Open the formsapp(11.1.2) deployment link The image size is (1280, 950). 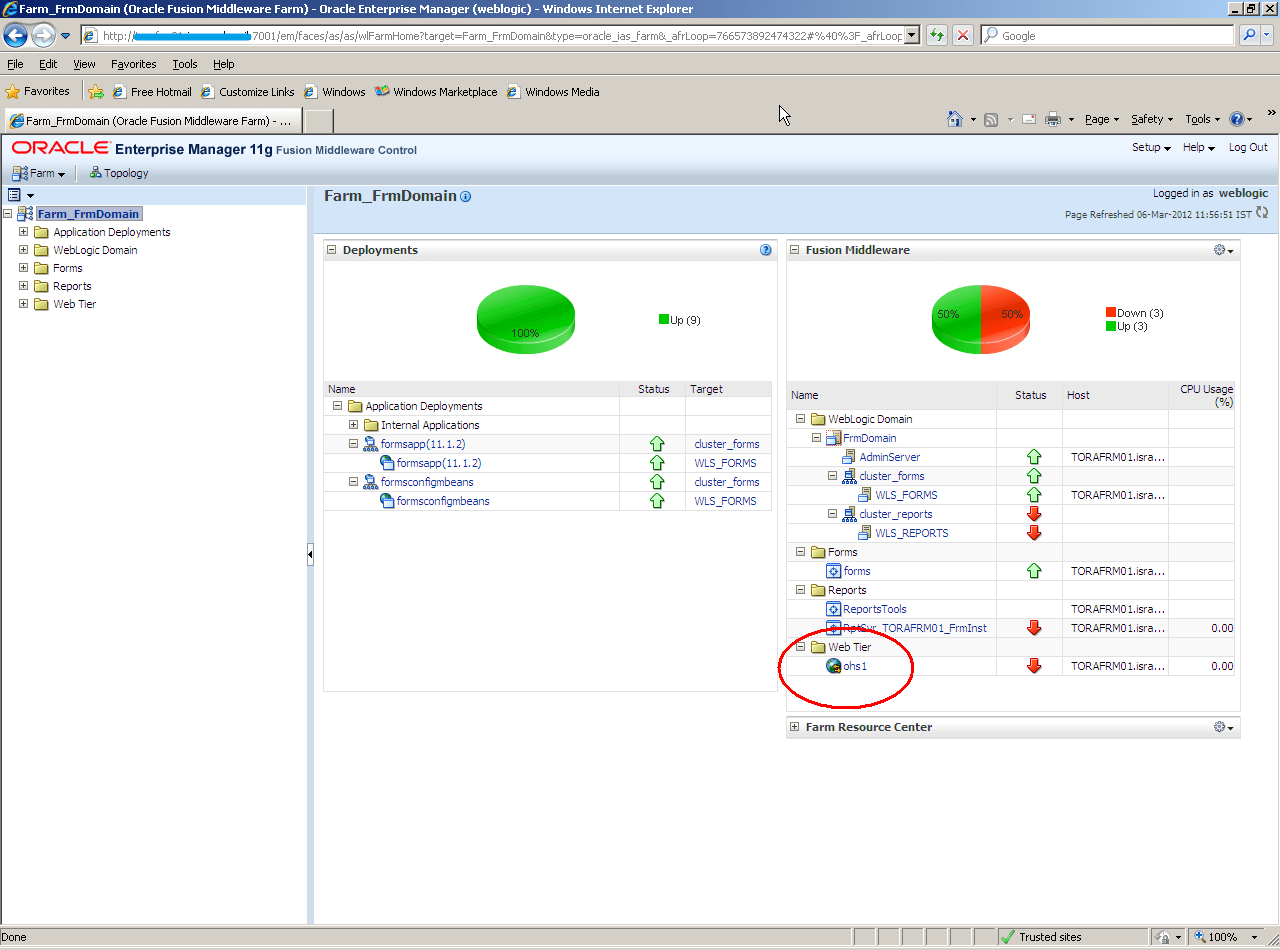point(424,443)
